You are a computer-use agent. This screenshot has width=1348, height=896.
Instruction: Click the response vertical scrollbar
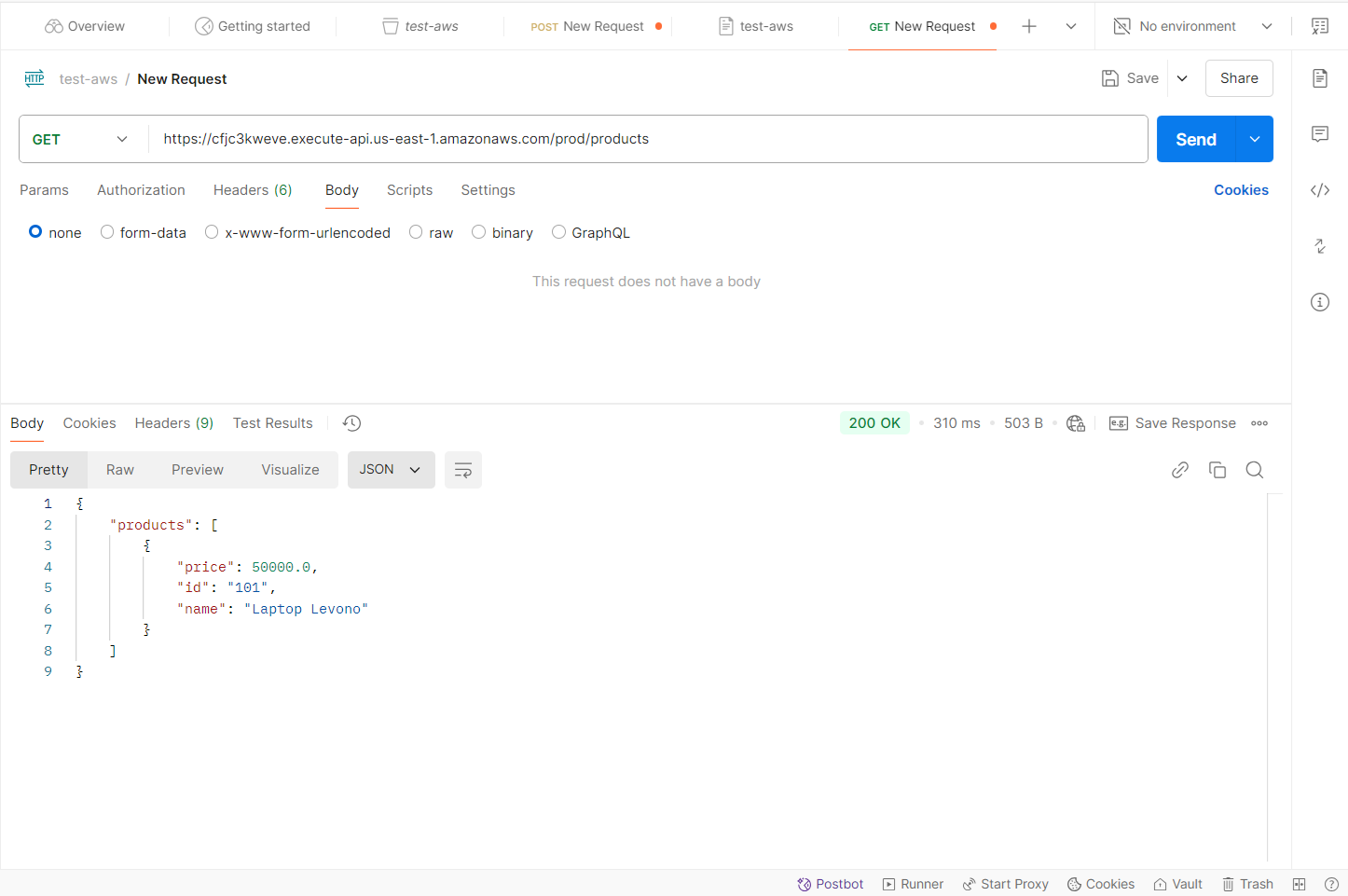(1268, 678)
